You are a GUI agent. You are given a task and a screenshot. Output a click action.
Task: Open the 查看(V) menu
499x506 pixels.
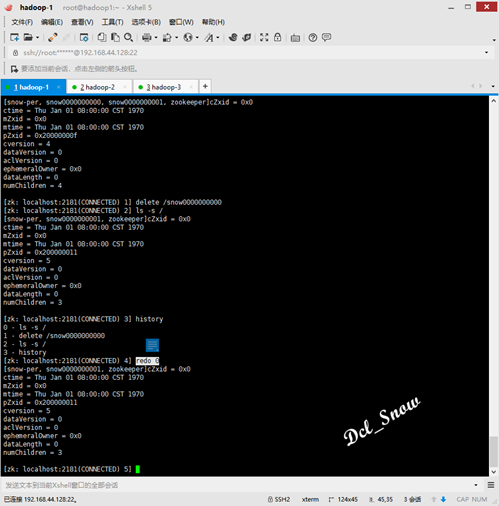tap(82, 22)
